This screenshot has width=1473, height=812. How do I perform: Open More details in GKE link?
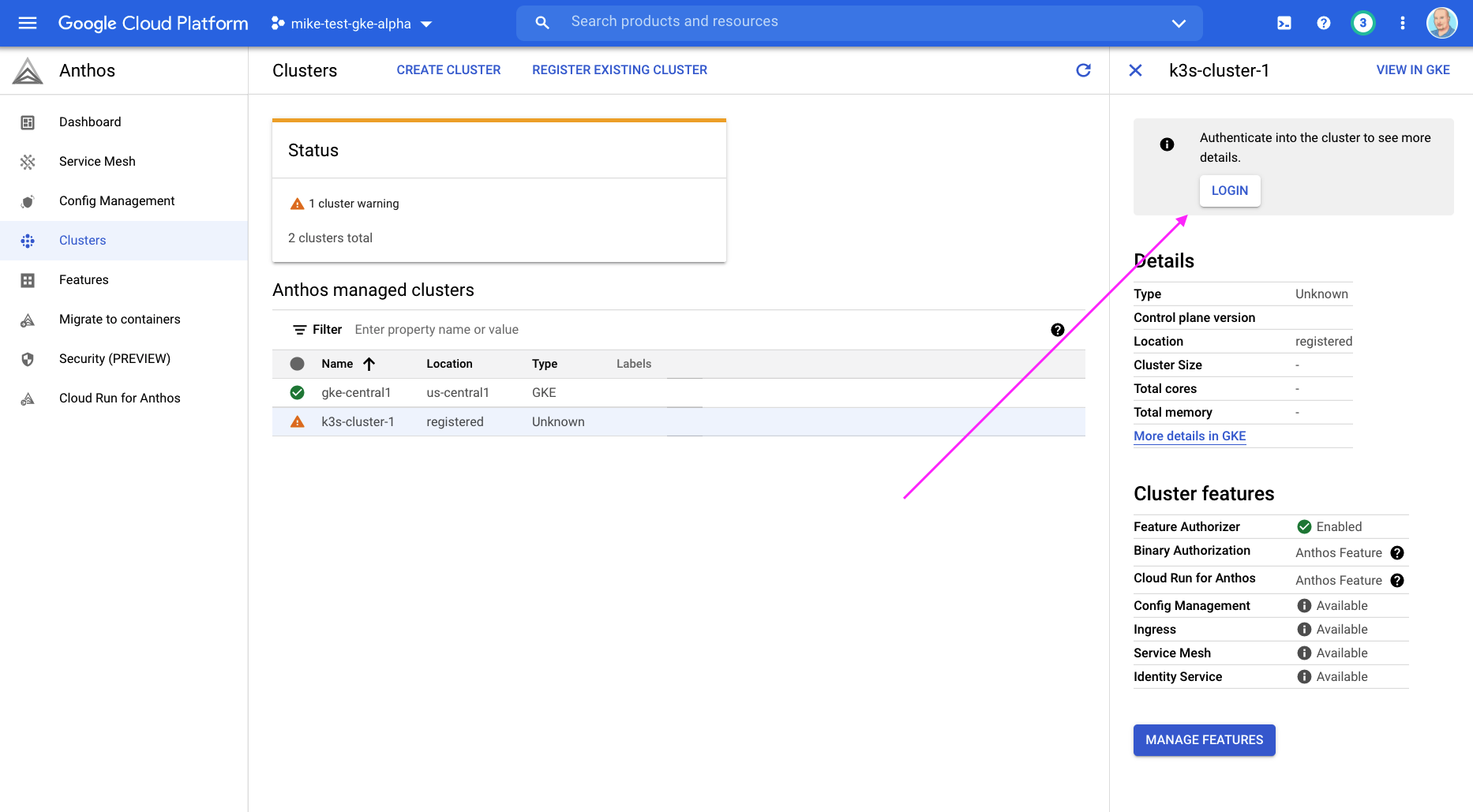pos(1190,436)
